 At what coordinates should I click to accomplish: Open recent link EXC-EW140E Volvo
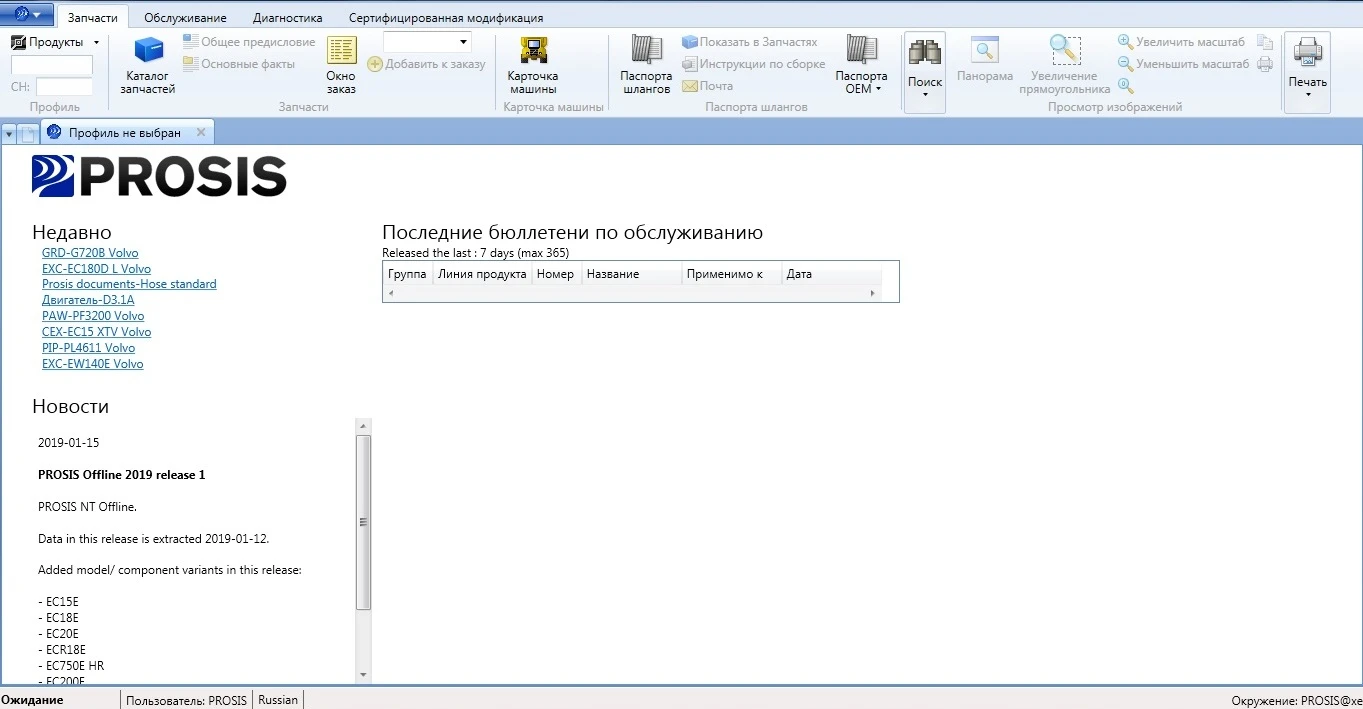click(x=92, y=364)
